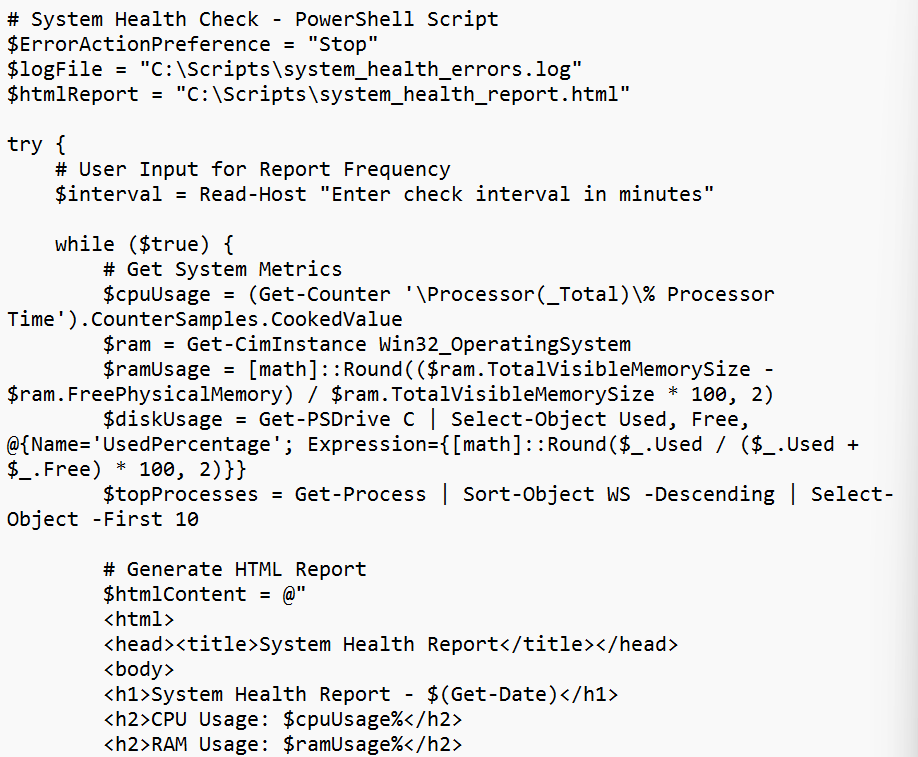Click the "Generate HTML Report" comment
This screenshot has width=918, height=757.
(x=234, y=569)
